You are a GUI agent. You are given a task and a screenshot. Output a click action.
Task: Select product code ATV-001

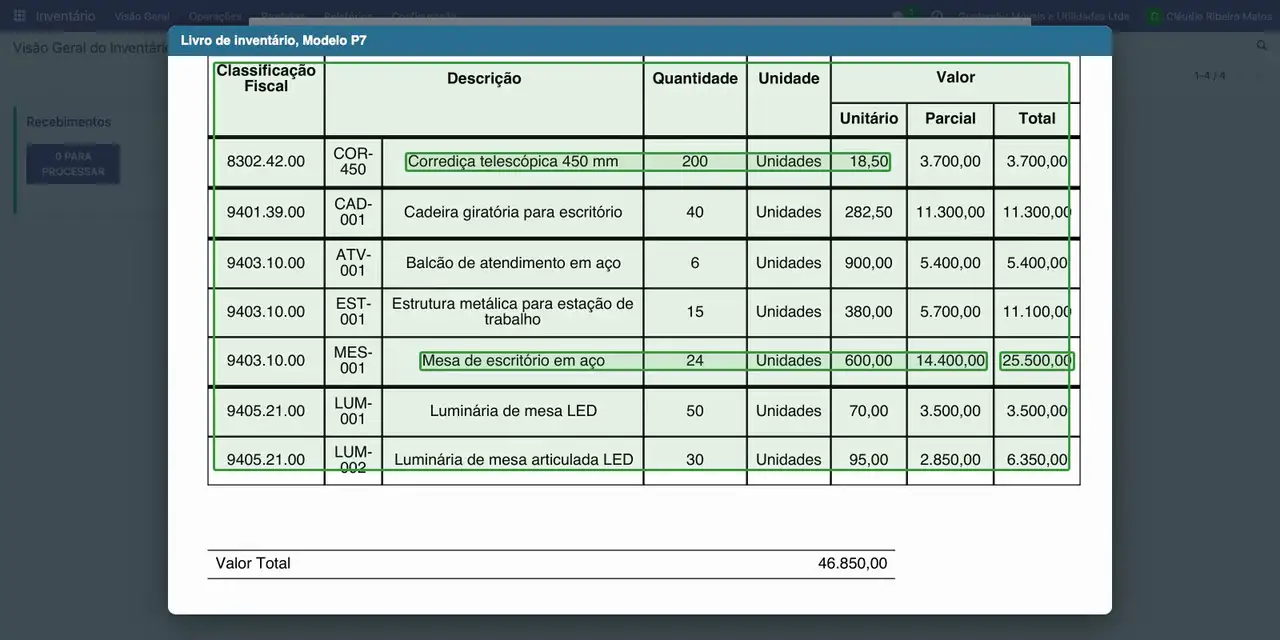[353, 263]
